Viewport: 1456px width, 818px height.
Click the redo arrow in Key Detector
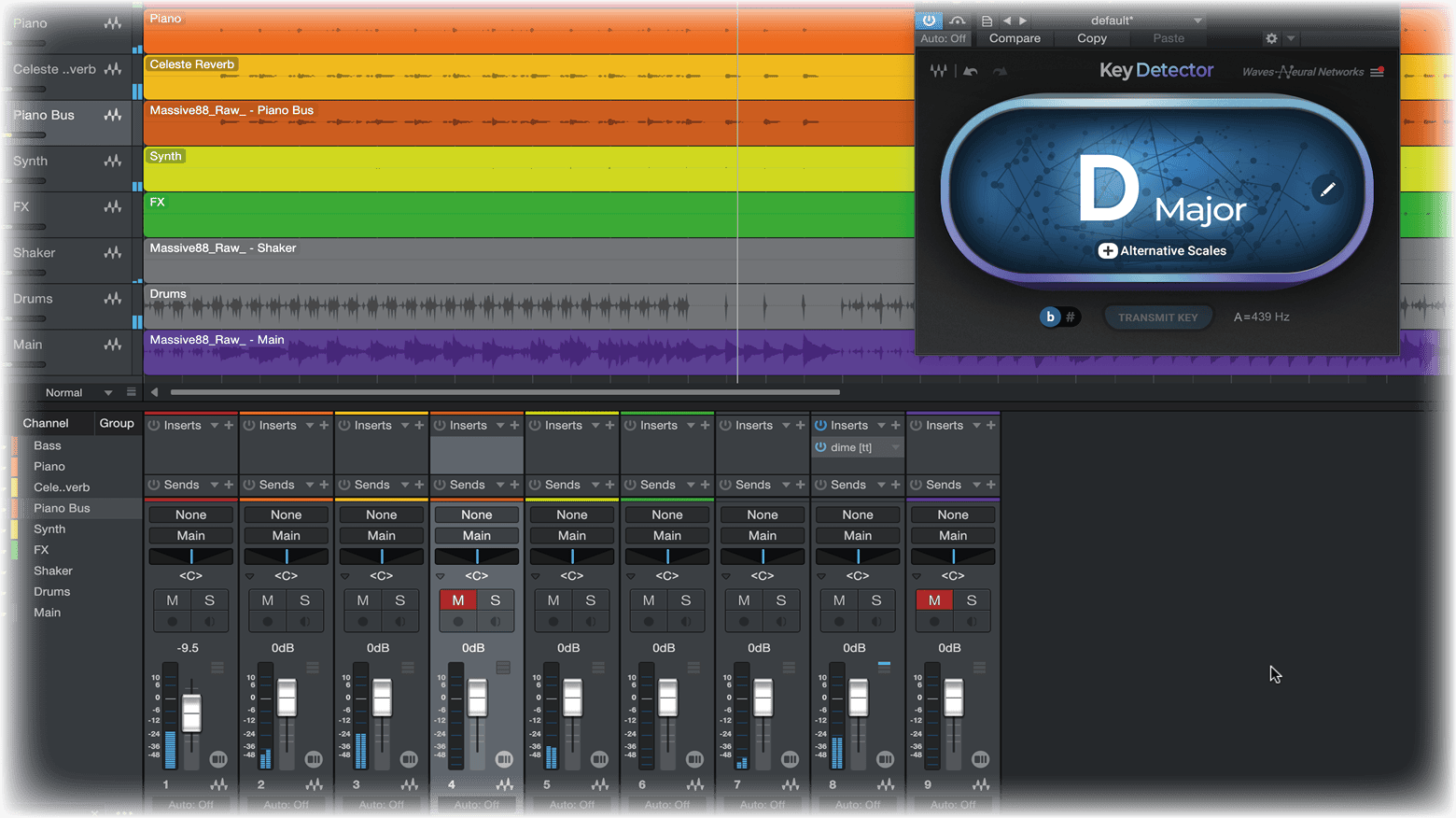pos(1000,71)
